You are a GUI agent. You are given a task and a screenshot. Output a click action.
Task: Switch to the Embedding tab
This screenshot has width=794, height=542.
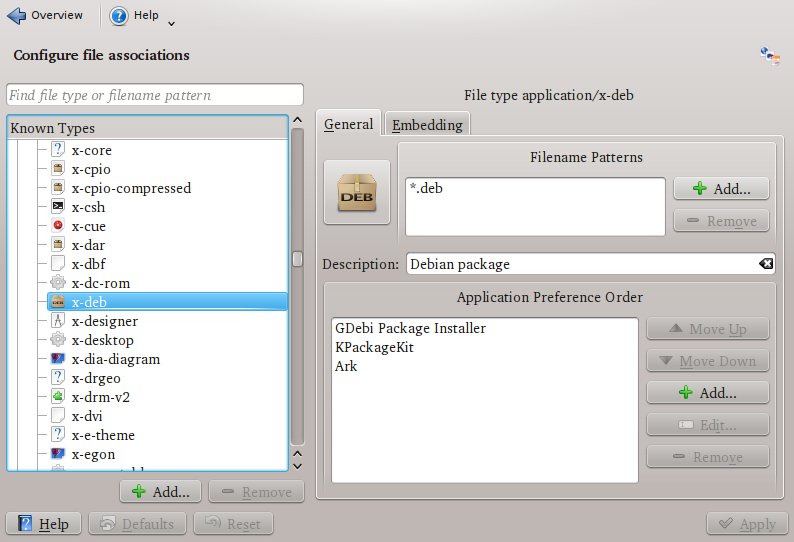[x=427, y=125]
